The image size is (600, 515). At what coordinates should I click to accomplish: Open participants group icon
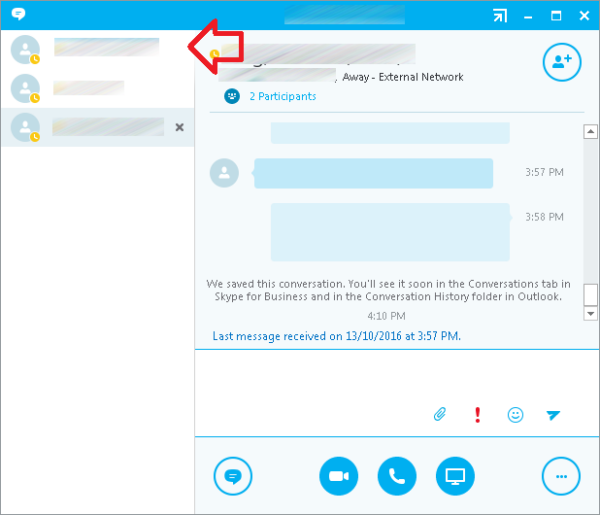232,96
